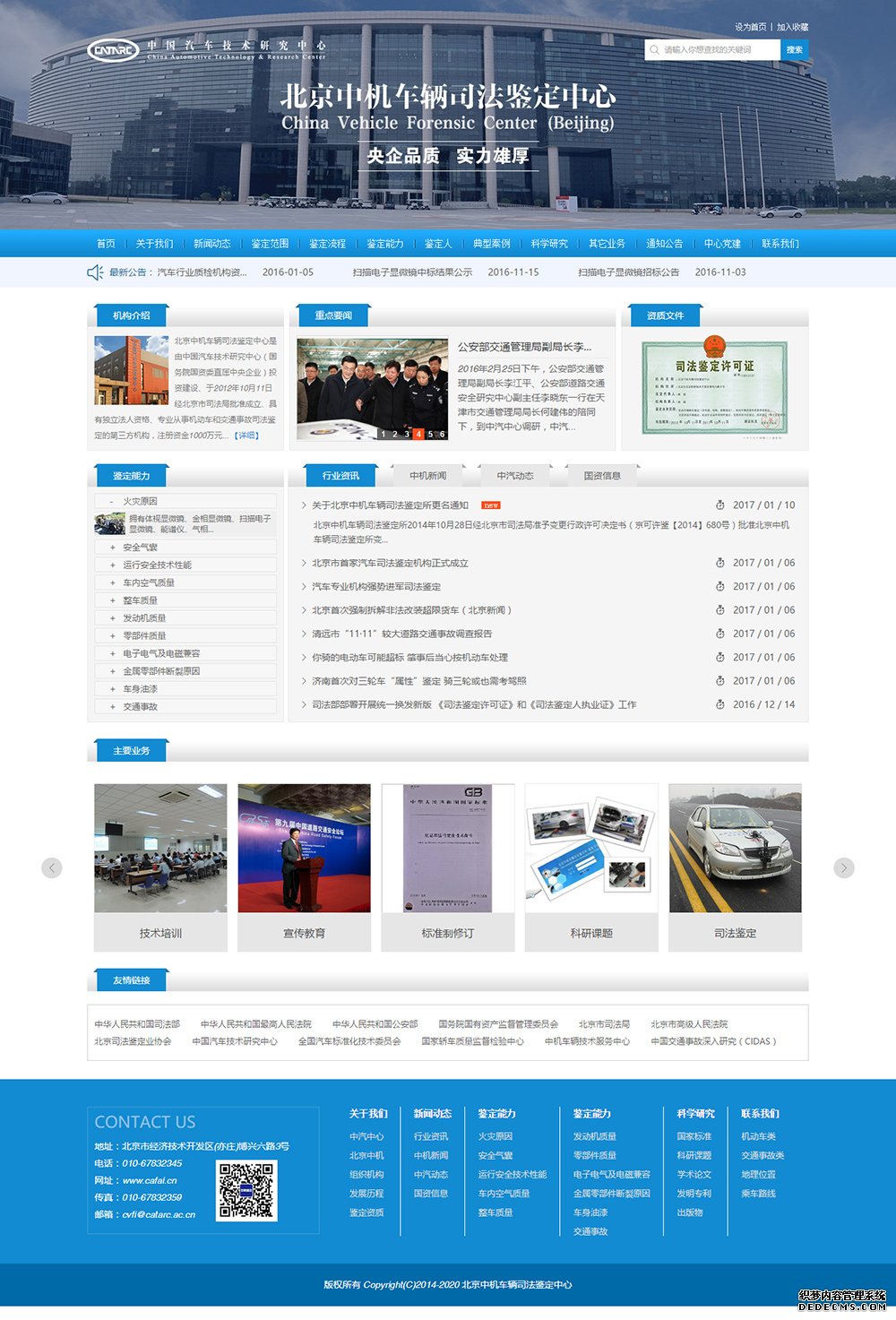Image resolution: width=896 pixels, height=1320 pixels.
Task: Click the 设为首页 link at top
Action: click(x=751, y=27)
